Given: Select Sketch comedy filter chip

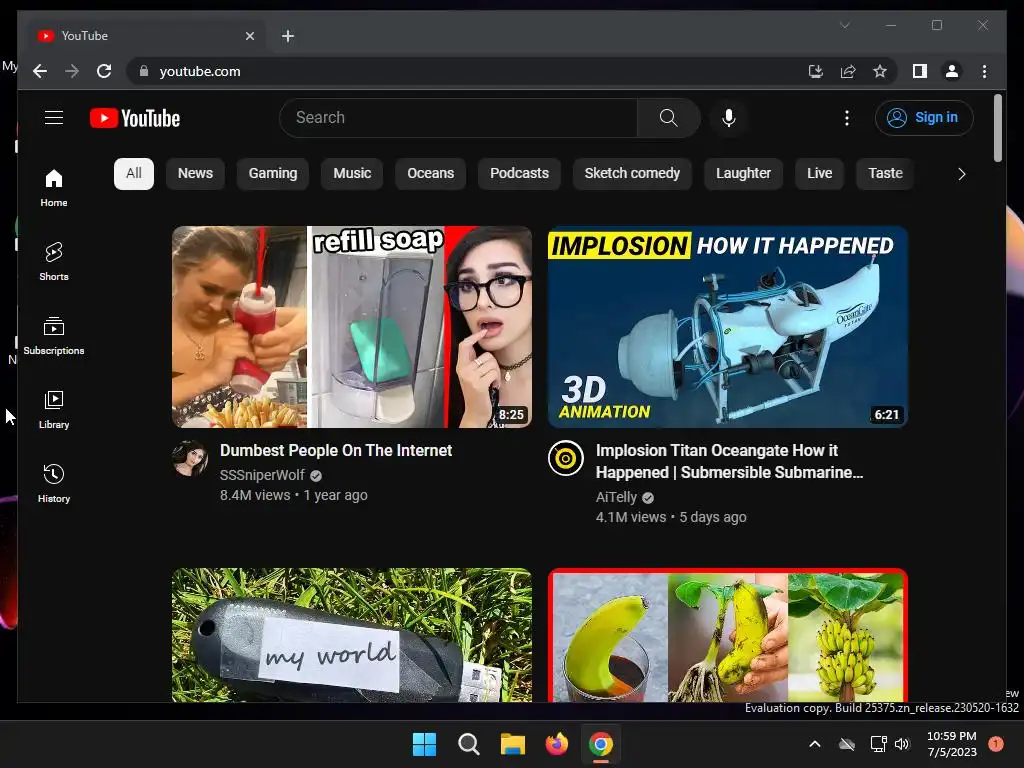Looking at the screenshot, I should (x=632, y=174).
